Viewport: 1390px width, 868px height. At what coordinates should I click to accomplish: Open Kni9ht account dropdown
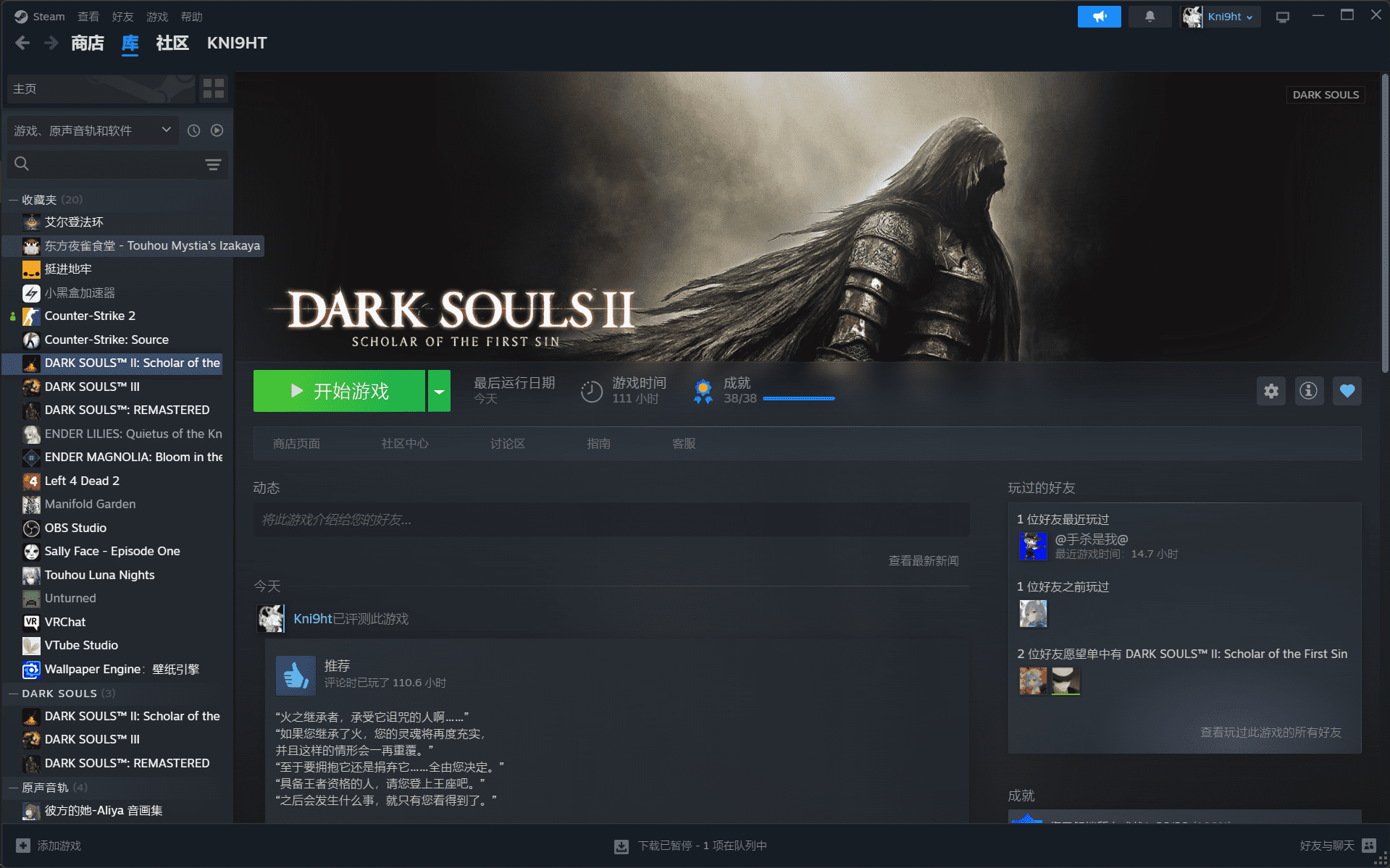[x=1221, y=17]
